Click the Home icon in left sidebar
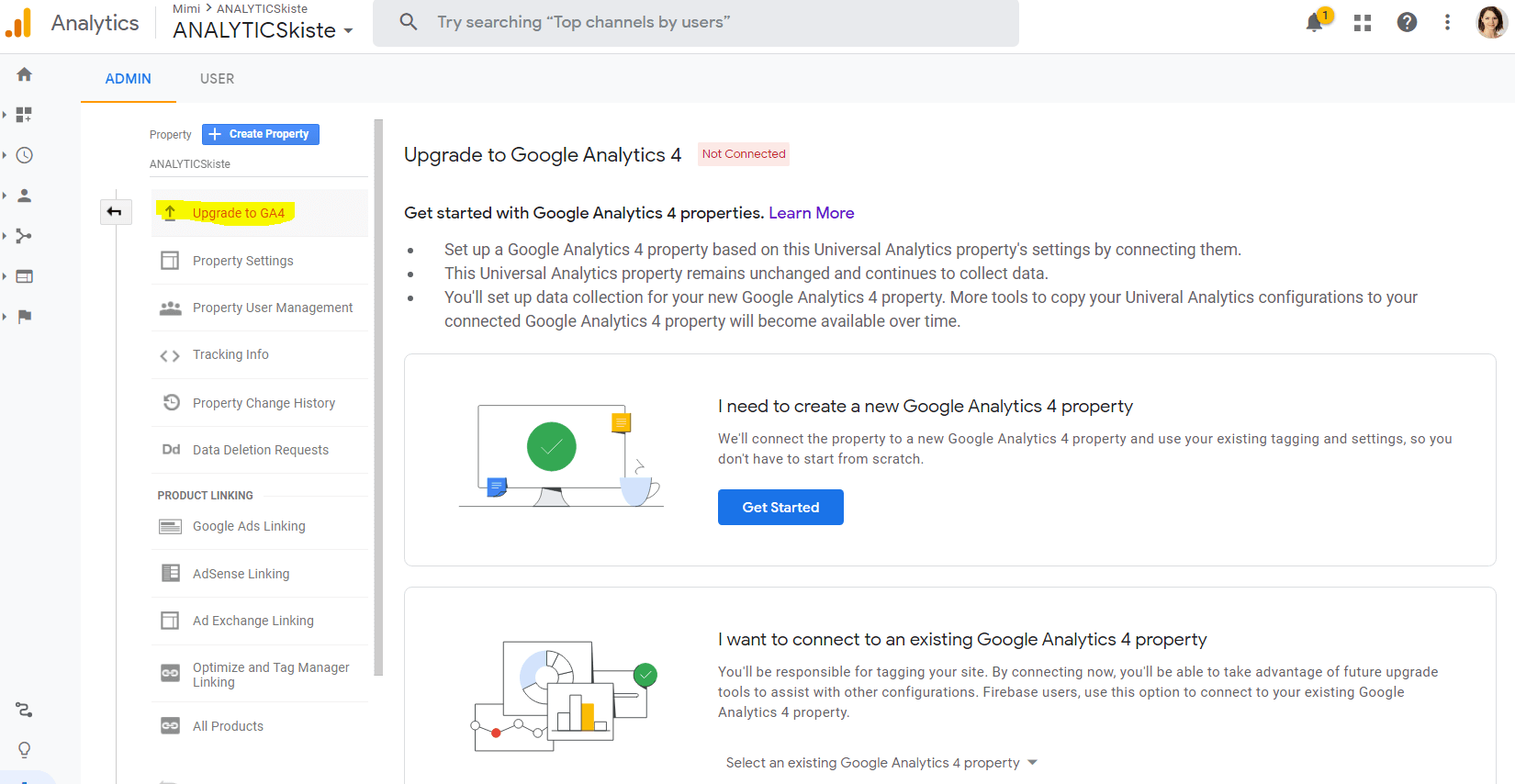This screenshot has height=784, width=1515. coord(25,74)
